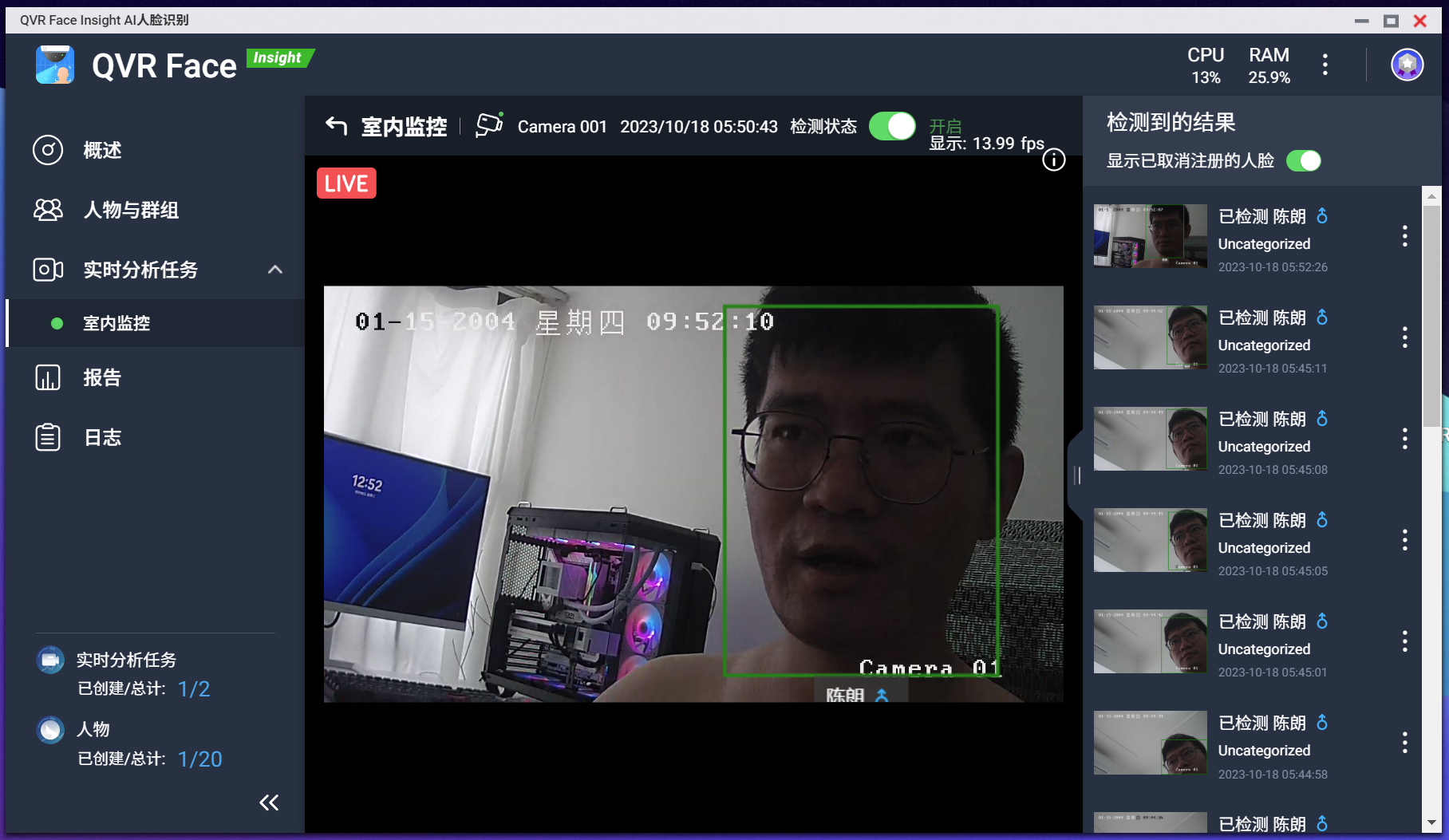Open the three-dot menu for the 05:52:26 detection
The width and height of the screenshot is (1449, 840).
coord(1405,236)
